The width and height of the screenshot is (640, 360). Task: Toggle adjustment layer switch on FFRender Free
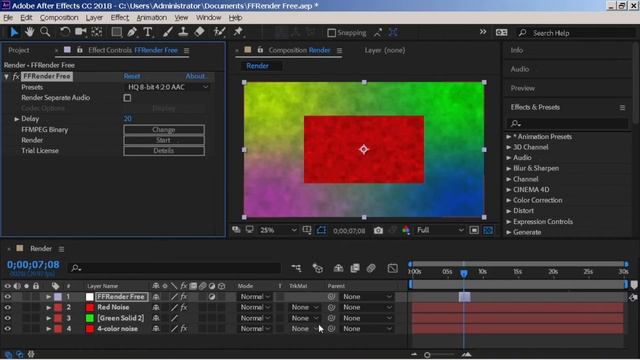pyautogui.click(x=212, y=297)
